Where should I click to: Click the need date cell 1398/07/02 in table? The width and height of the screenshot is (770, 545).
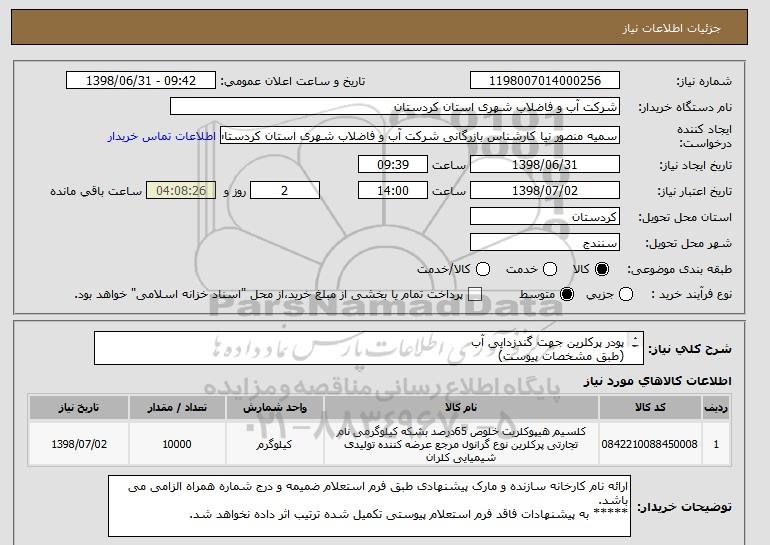coord(79,444)
